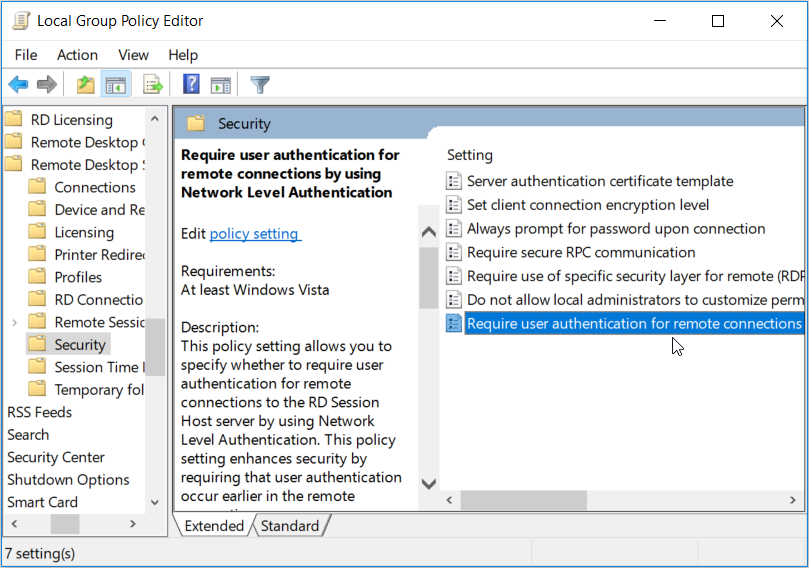The width and height of the screenshot is (809, 568).
Task: Open the View menu
Action: [133, 55]
